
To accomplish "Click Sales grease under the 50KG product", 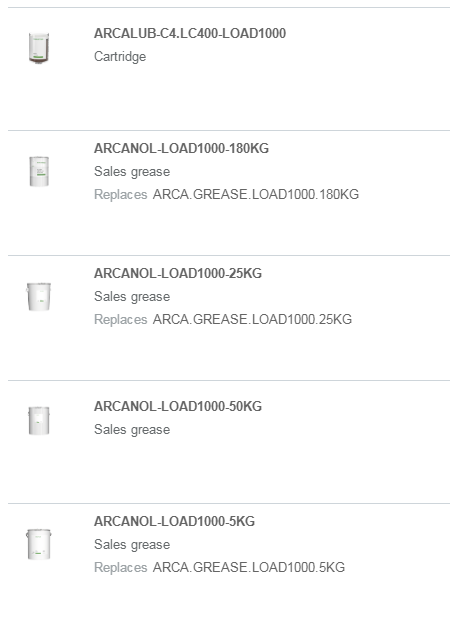I will pos(132,429).
